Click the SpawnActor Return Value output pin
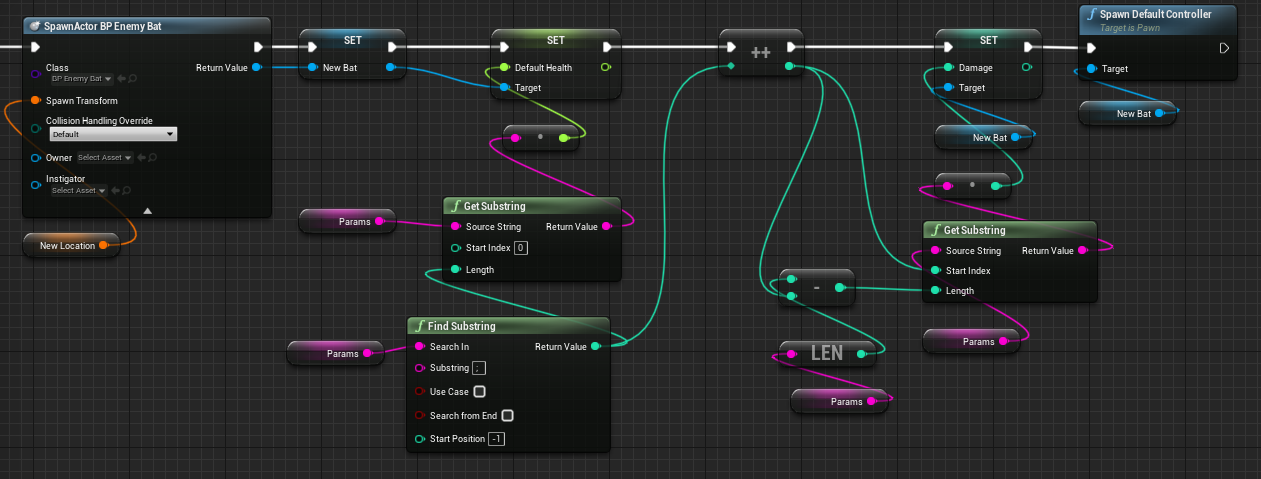This screenshot has width=1261, height=479. (x=257, y=67)
